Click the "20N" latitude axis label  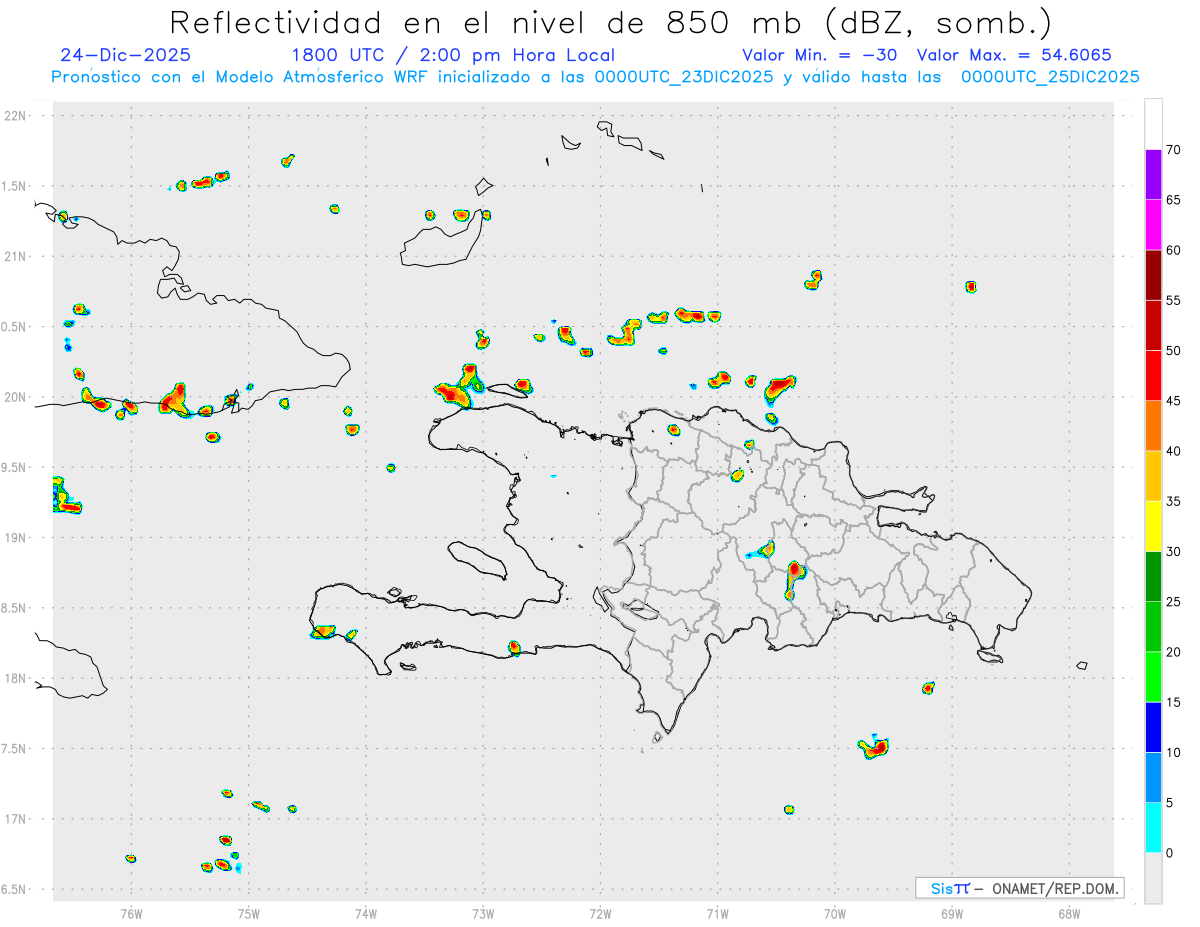click(15, 397)
